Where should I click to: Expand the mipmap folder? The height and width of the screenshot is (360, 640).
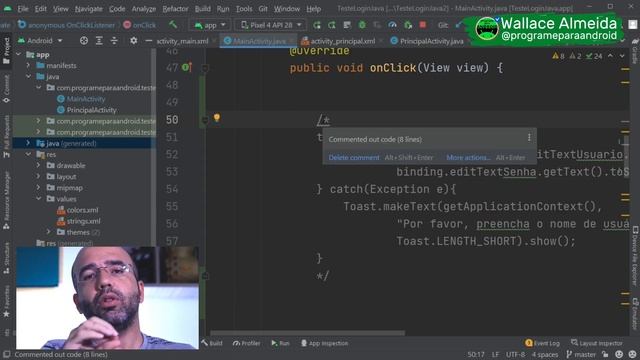[38, 188]
